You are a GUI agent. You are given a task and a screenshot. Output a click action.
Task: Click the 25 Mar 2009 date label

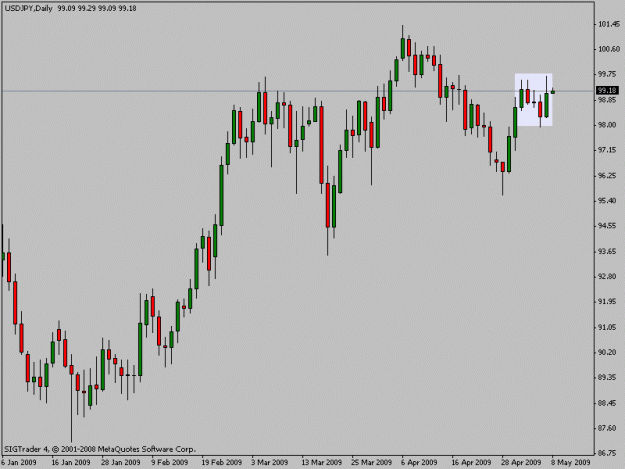[x=371, y=463]
